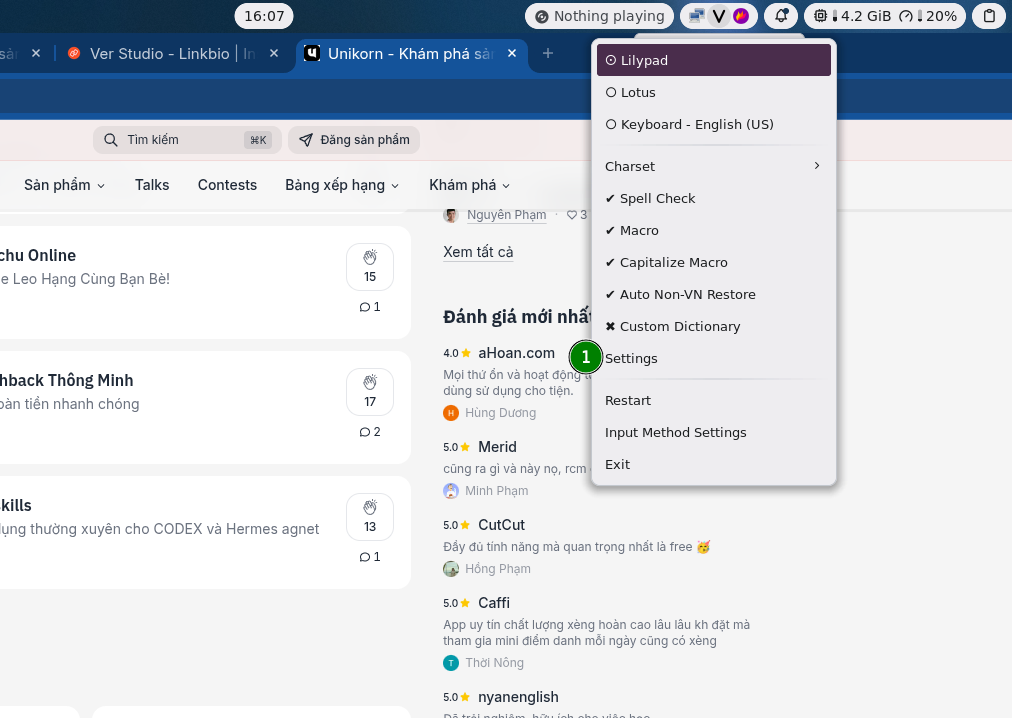The image size is (1012, 718).
Task: Choose Restart in the input menu
Action: tap(714, 400)
